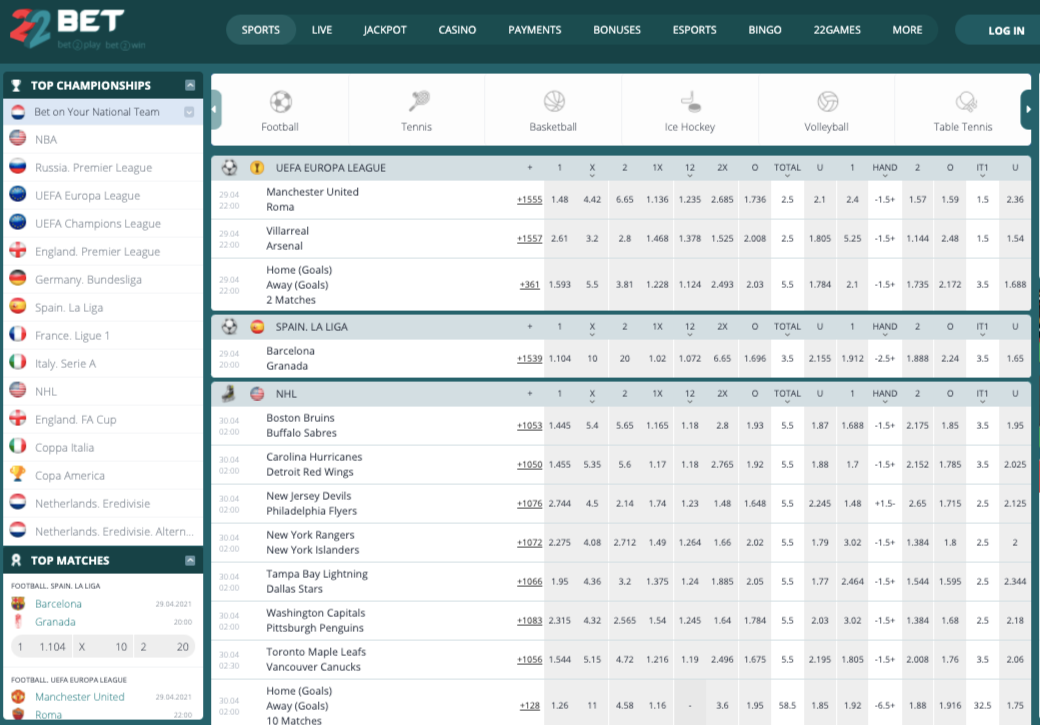Expand Bet on Your National Team dropdown
The height and width of the screenshot is (725, 1040).
coord(189,112)
